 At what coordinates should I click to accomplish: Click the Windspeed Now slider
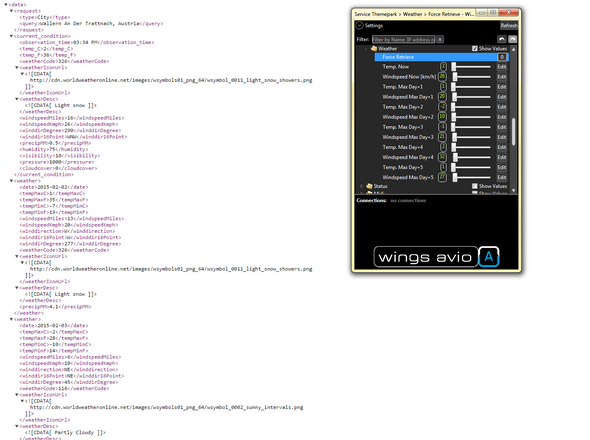[471, 77]
